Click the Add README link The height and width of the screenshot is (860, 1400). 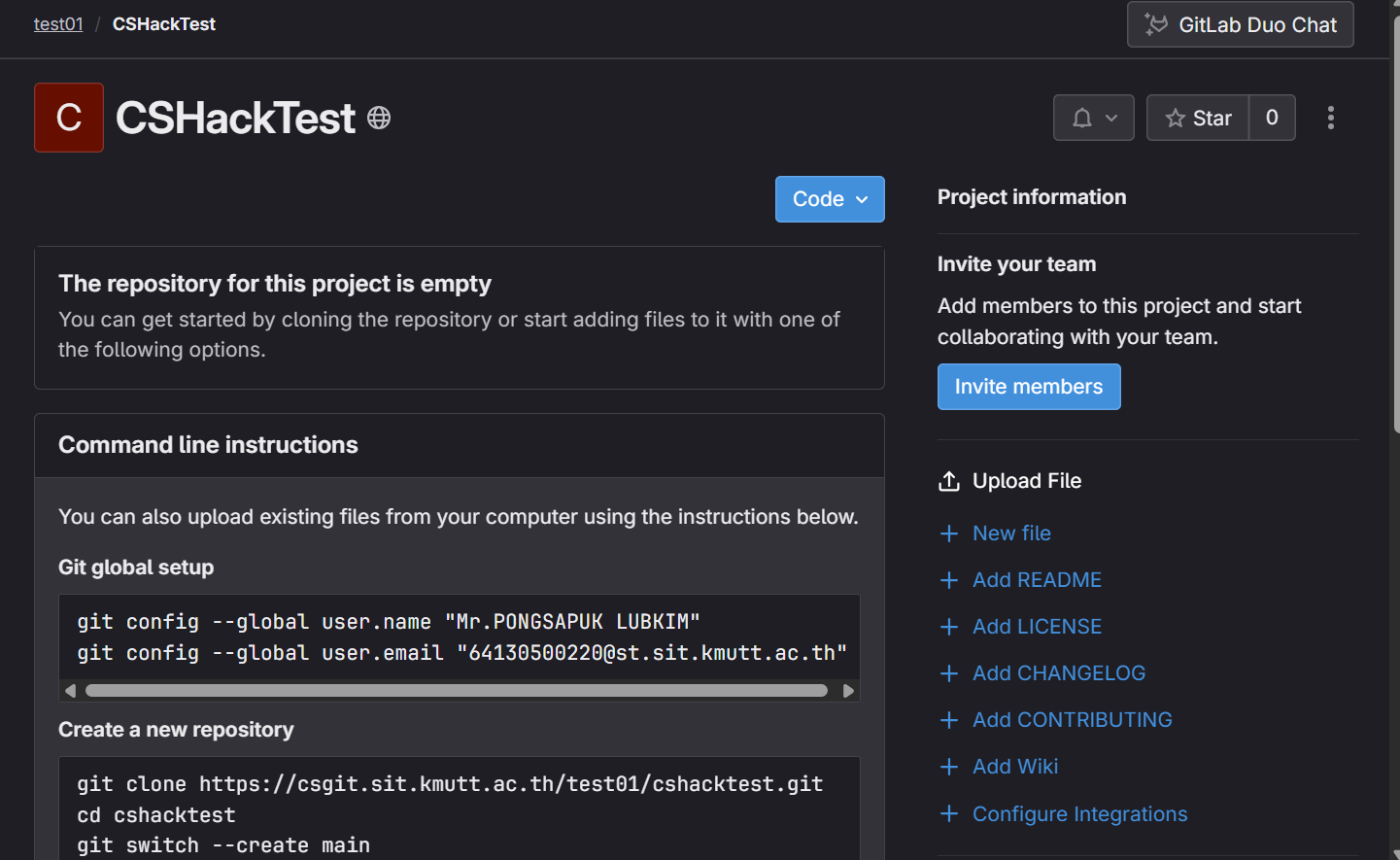coord(1037,580)
